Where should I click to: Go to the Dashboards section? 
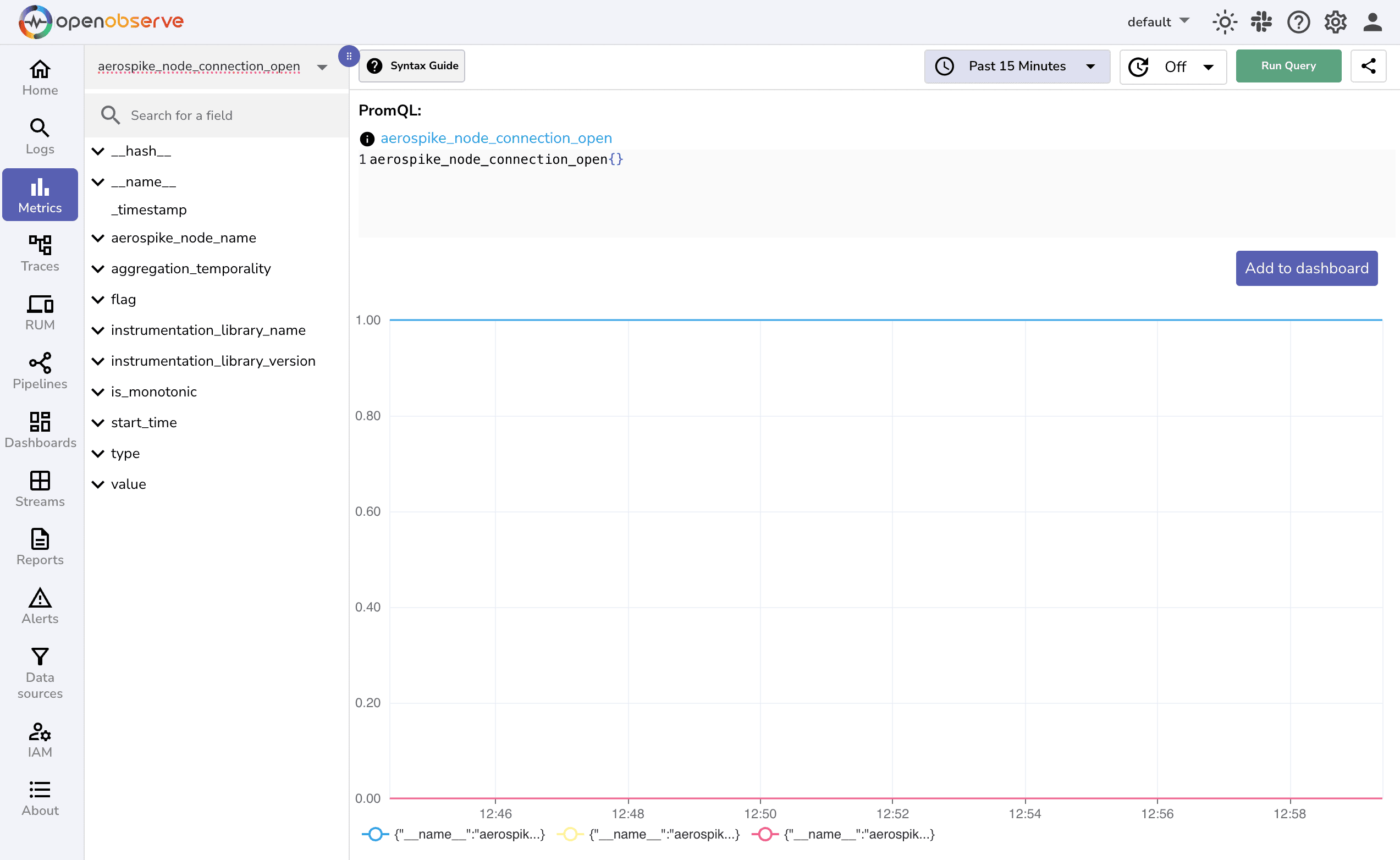[40, 431]
